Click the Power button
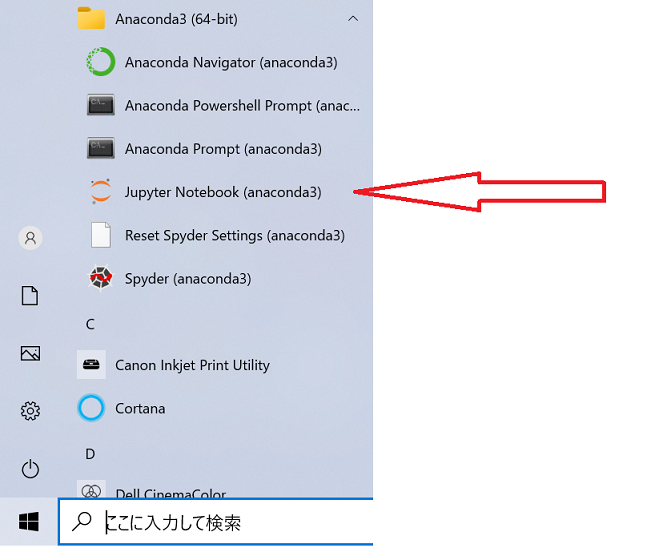Screen dimensions: 655x548 (x=30, y=469)
